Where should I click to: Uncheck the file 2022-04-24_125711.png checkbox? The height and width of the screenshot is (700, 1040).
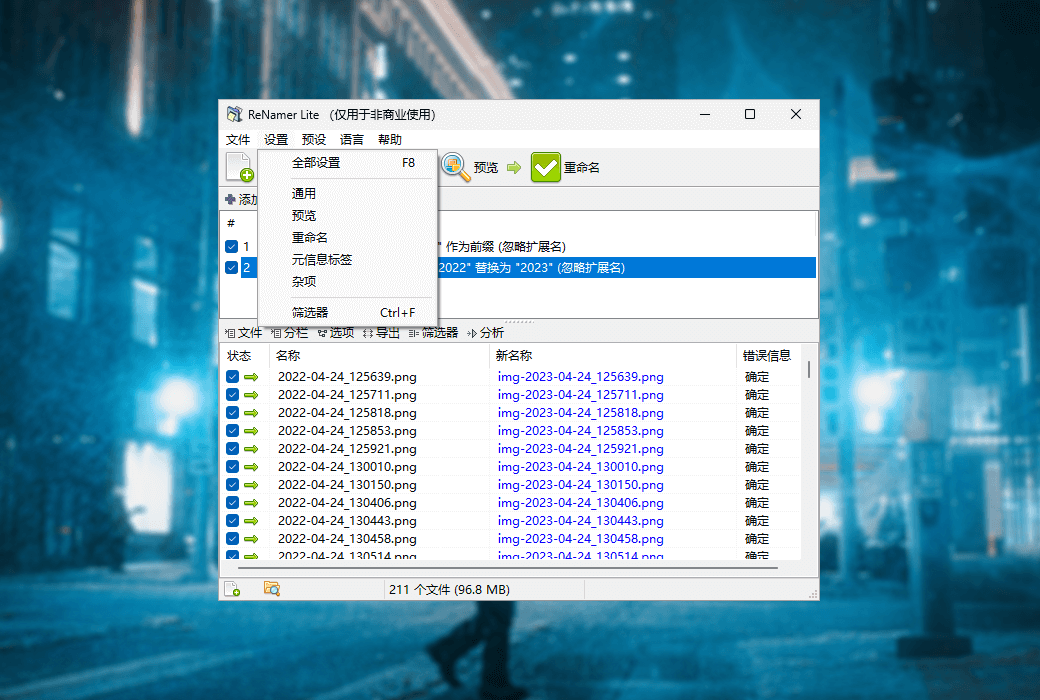click(232, 395)
